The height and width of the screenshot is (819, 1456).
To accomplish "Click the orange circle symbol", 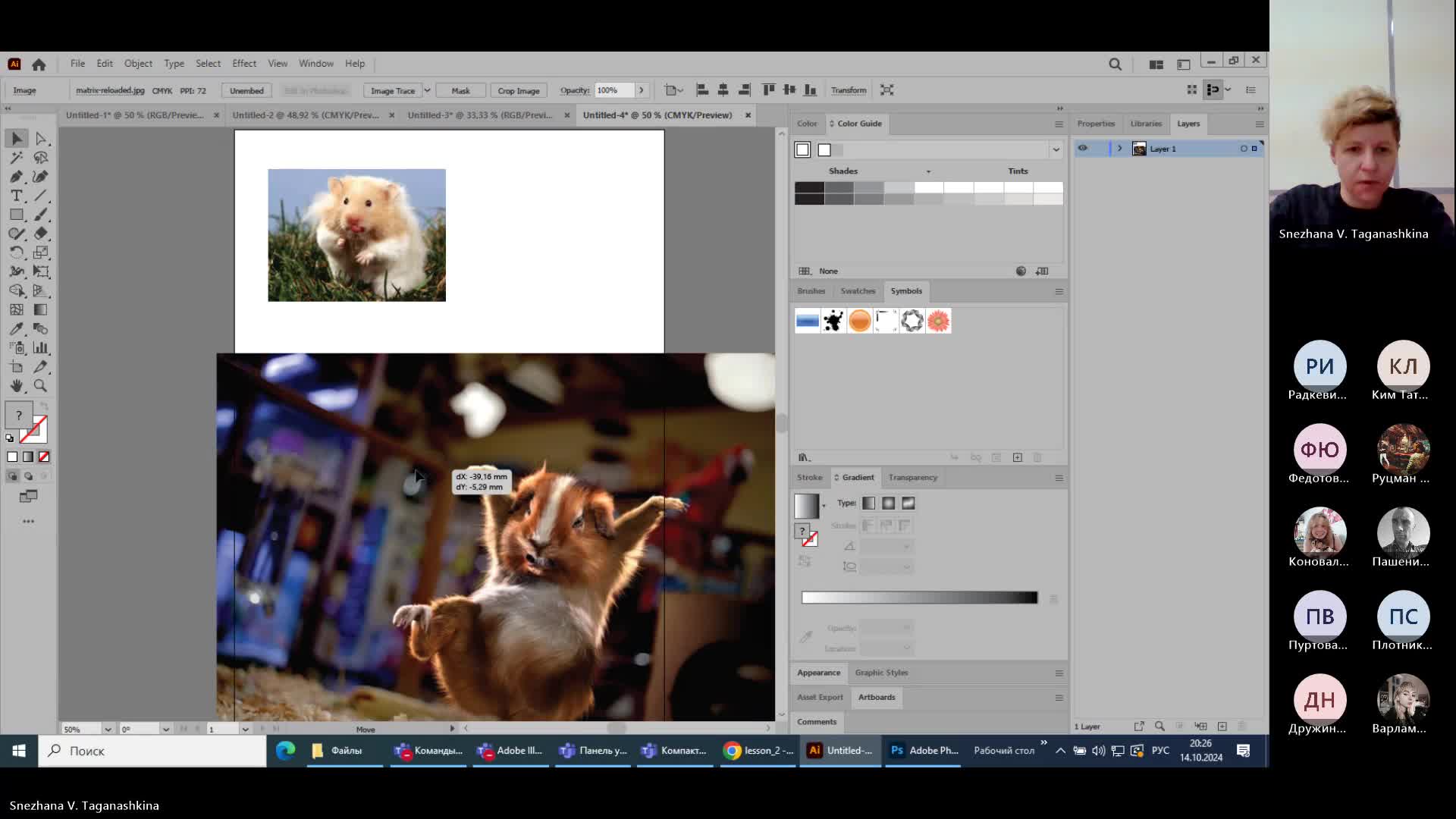I will [859, 321].
